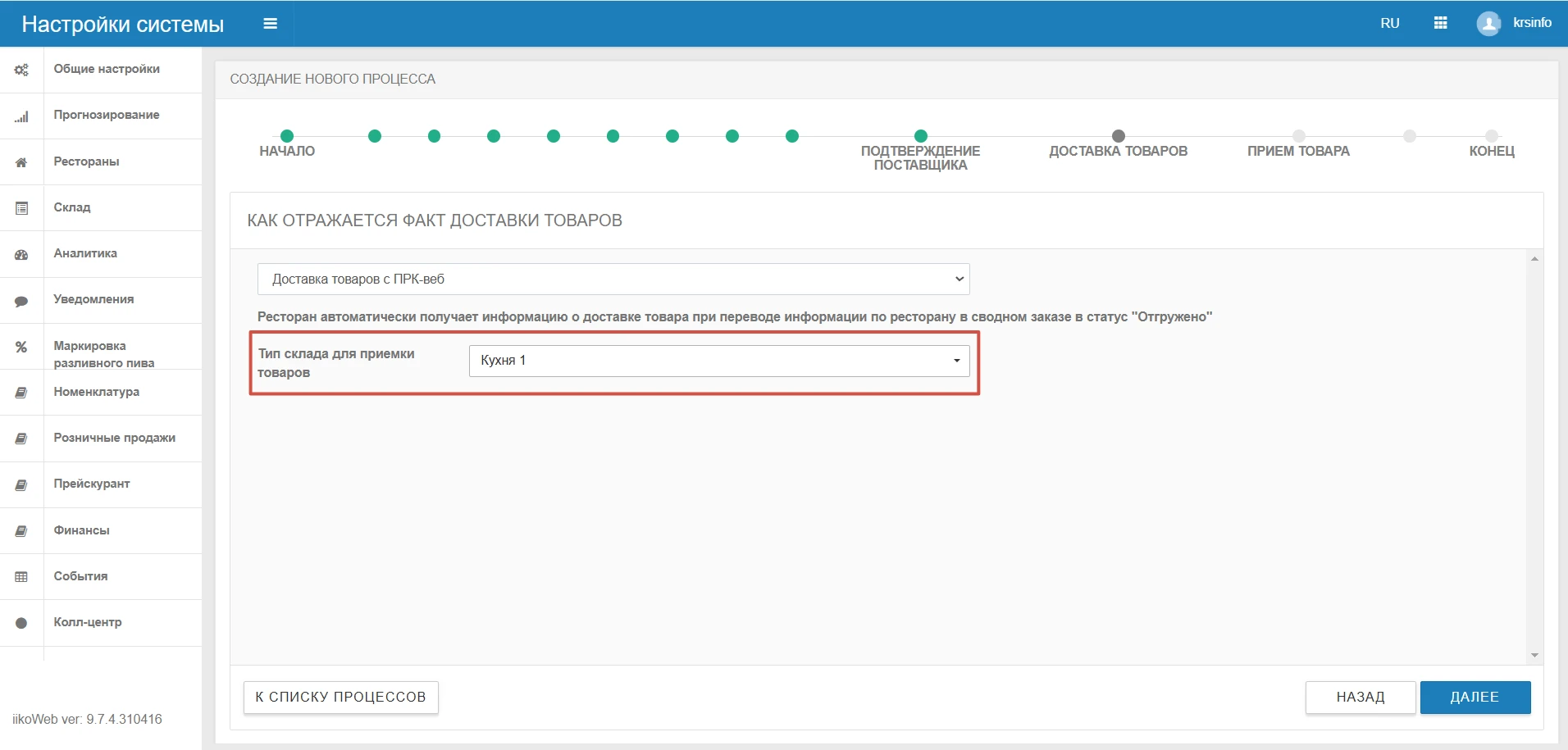Return via К СПИСКУ ПРОЦЕССОВ button
The width and height of the screenshot is (1568, 750).
tap(340, 698)
